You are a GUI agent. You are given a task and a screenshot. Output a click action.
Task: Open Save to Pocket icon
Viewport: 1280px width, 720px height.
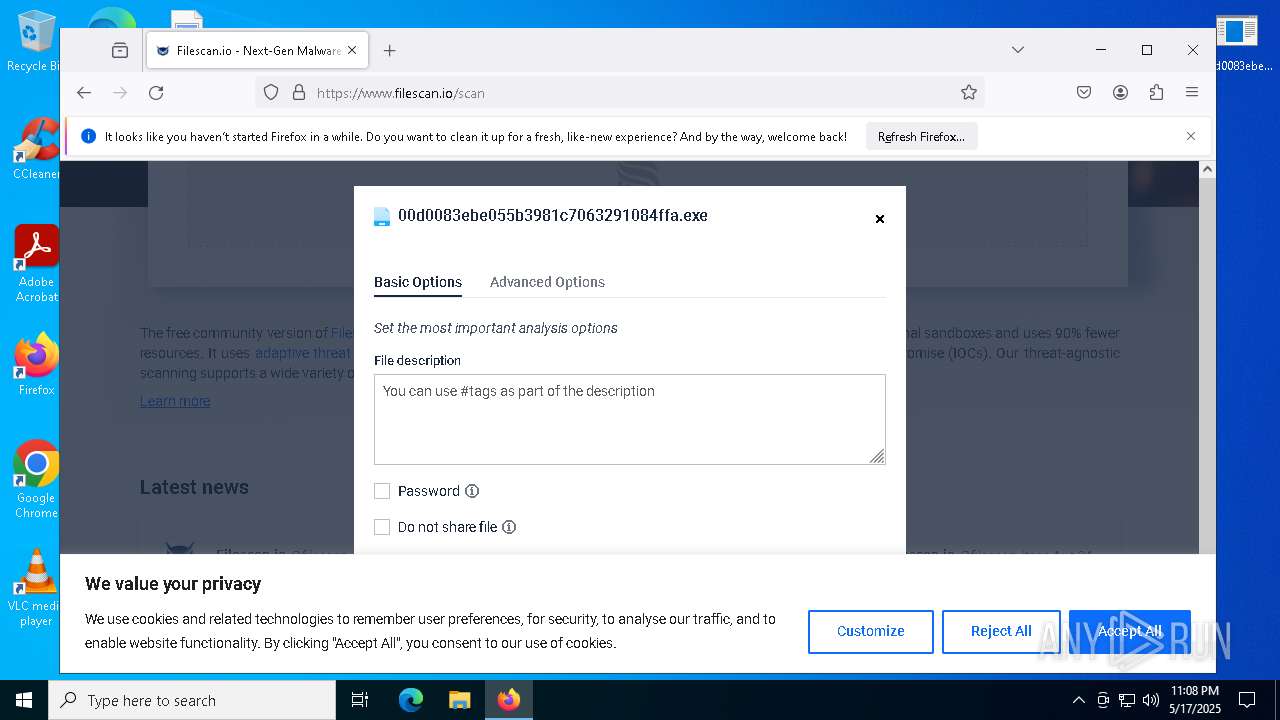1084,93
